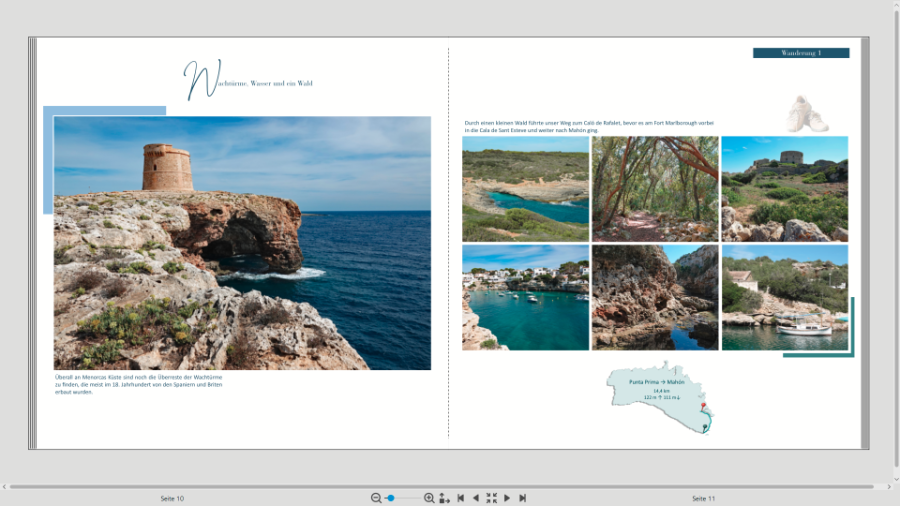
Task: Click the 'Seite 10' page label
Action: (x=172, y=498)
